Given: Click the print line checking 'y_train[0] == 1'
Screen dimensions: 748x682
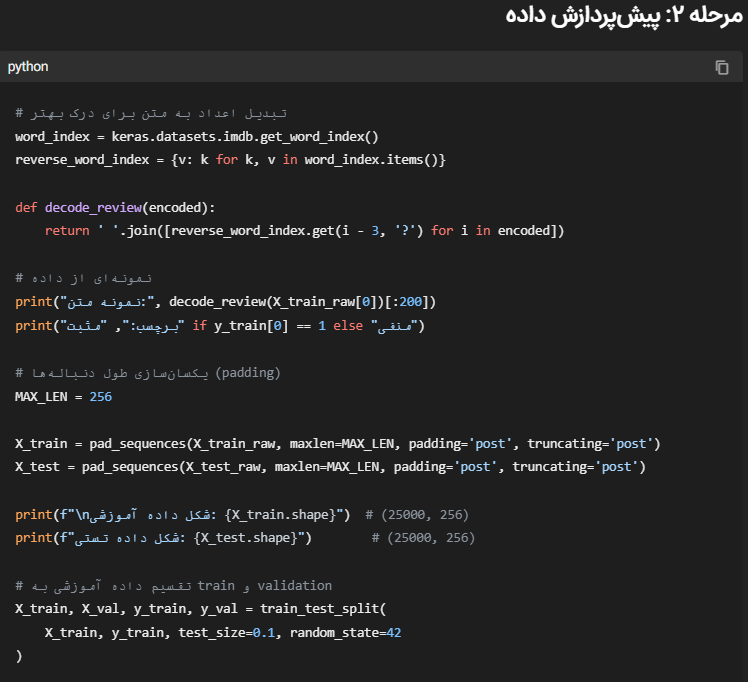Looking at the screenshot, I should click(219, 326).
